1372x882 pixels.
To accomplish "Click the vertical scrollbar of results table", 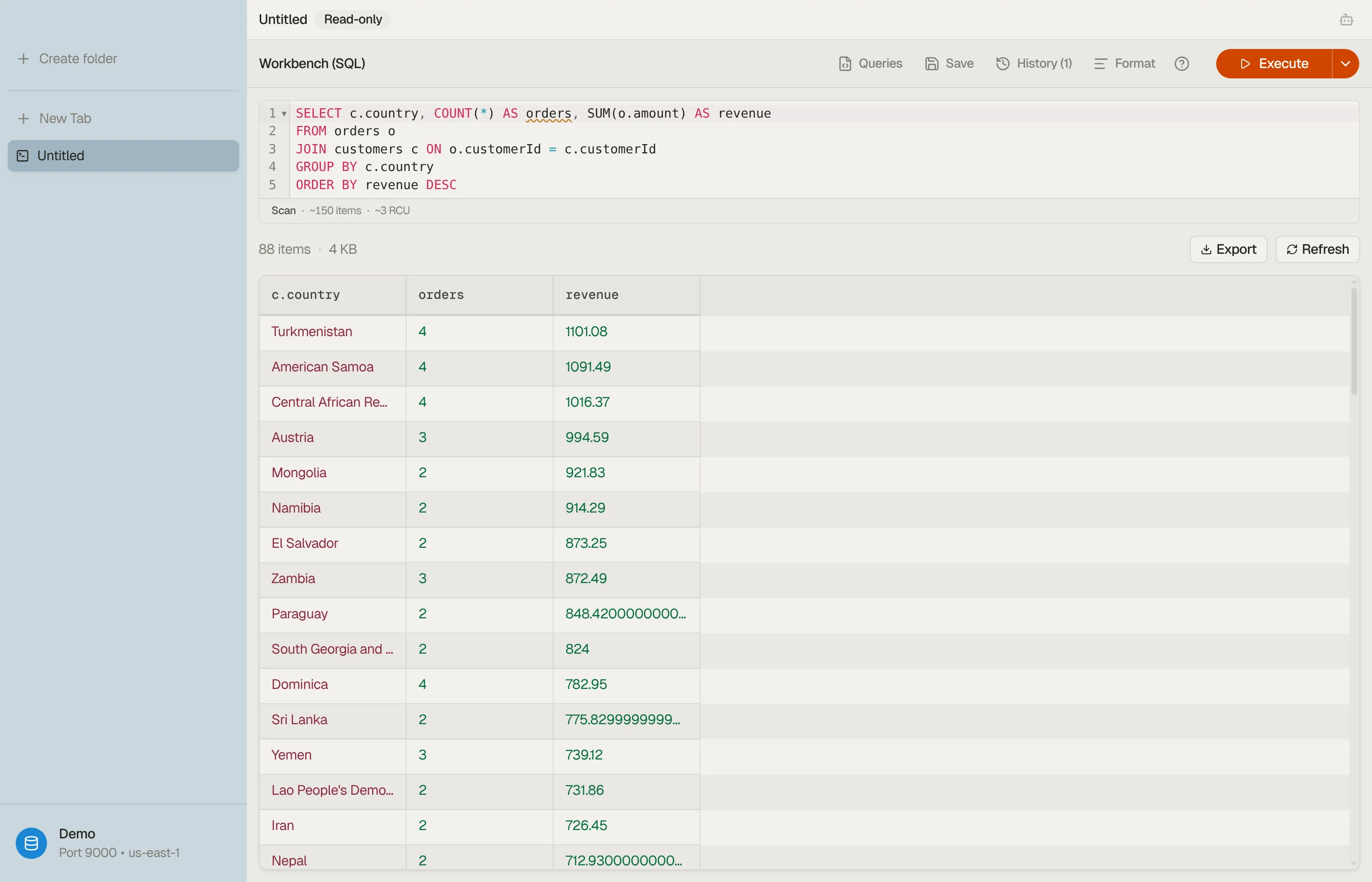I will tap(1354, 341).
